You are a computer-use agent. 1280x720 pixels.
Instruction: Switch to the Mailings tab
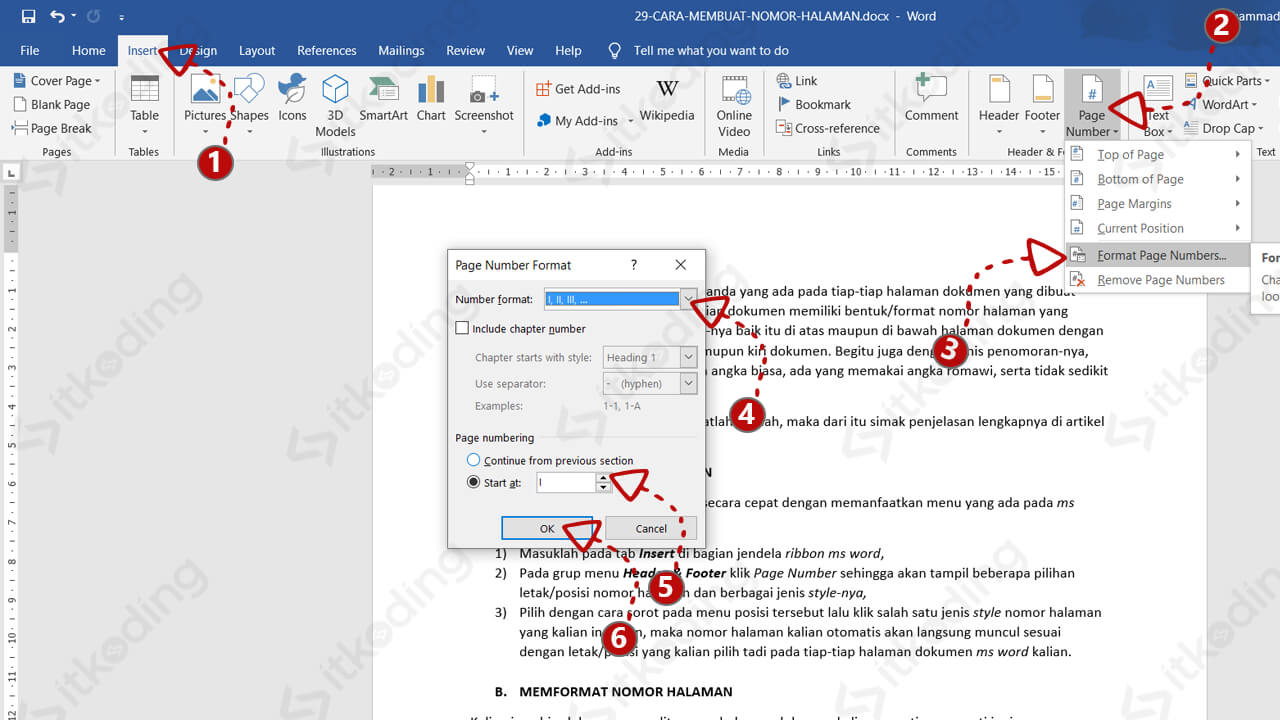tap(401, 50)
